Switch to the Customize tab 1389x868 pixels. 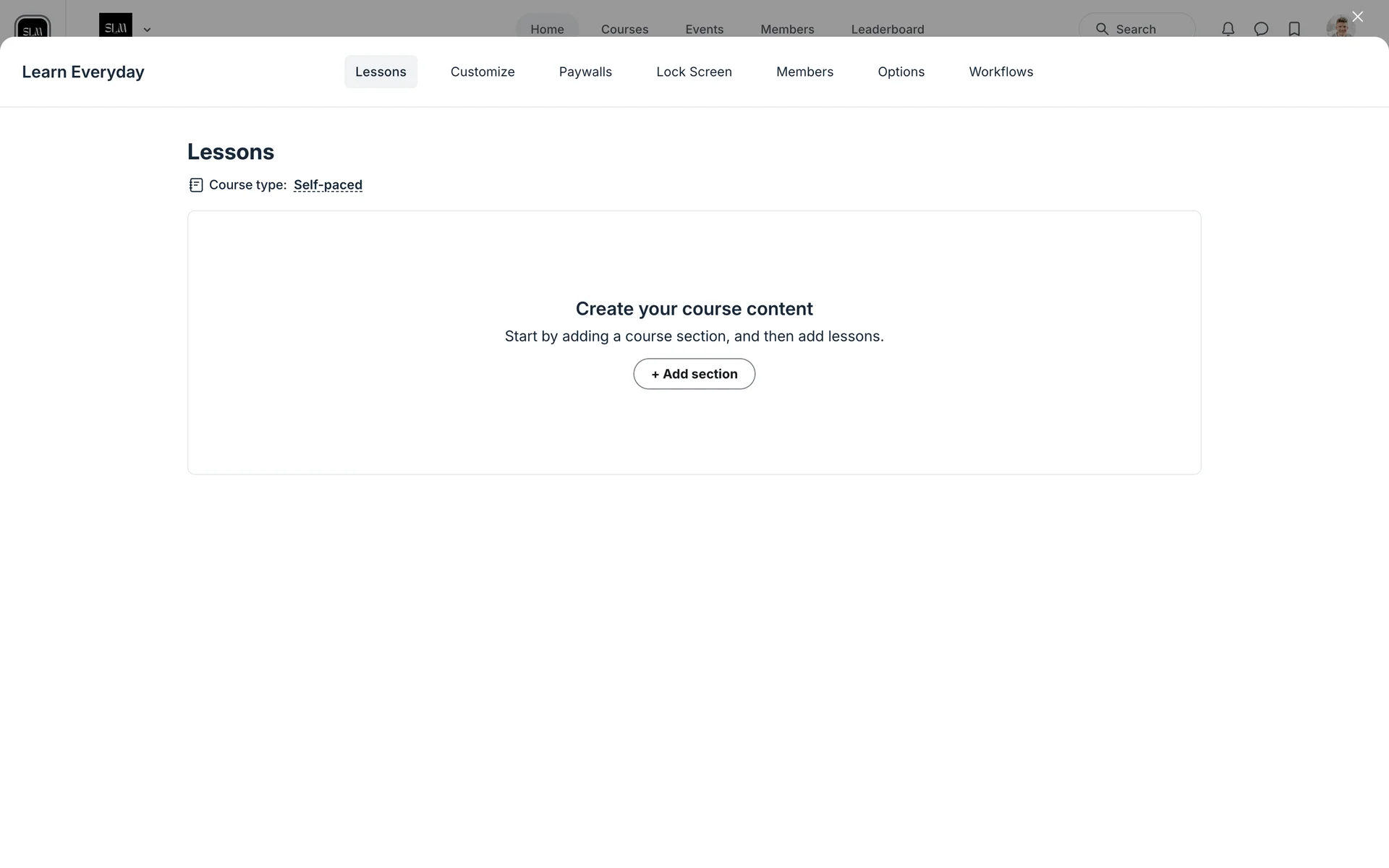point(483,72)
